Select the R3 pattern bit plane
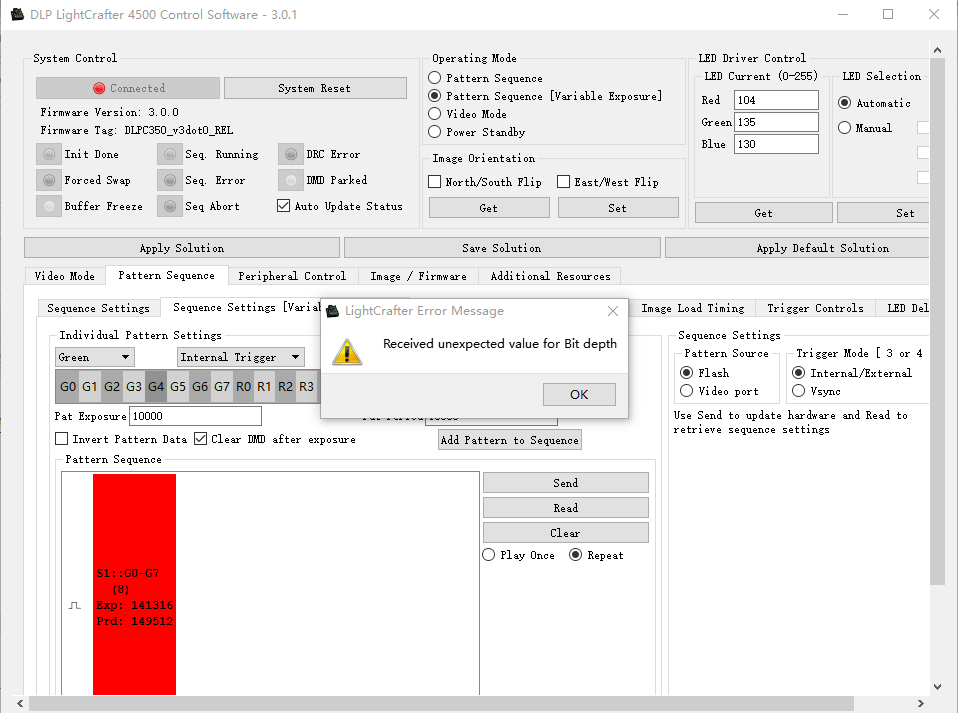The height and width of the screenshot is (713, 958). point(307,387)
